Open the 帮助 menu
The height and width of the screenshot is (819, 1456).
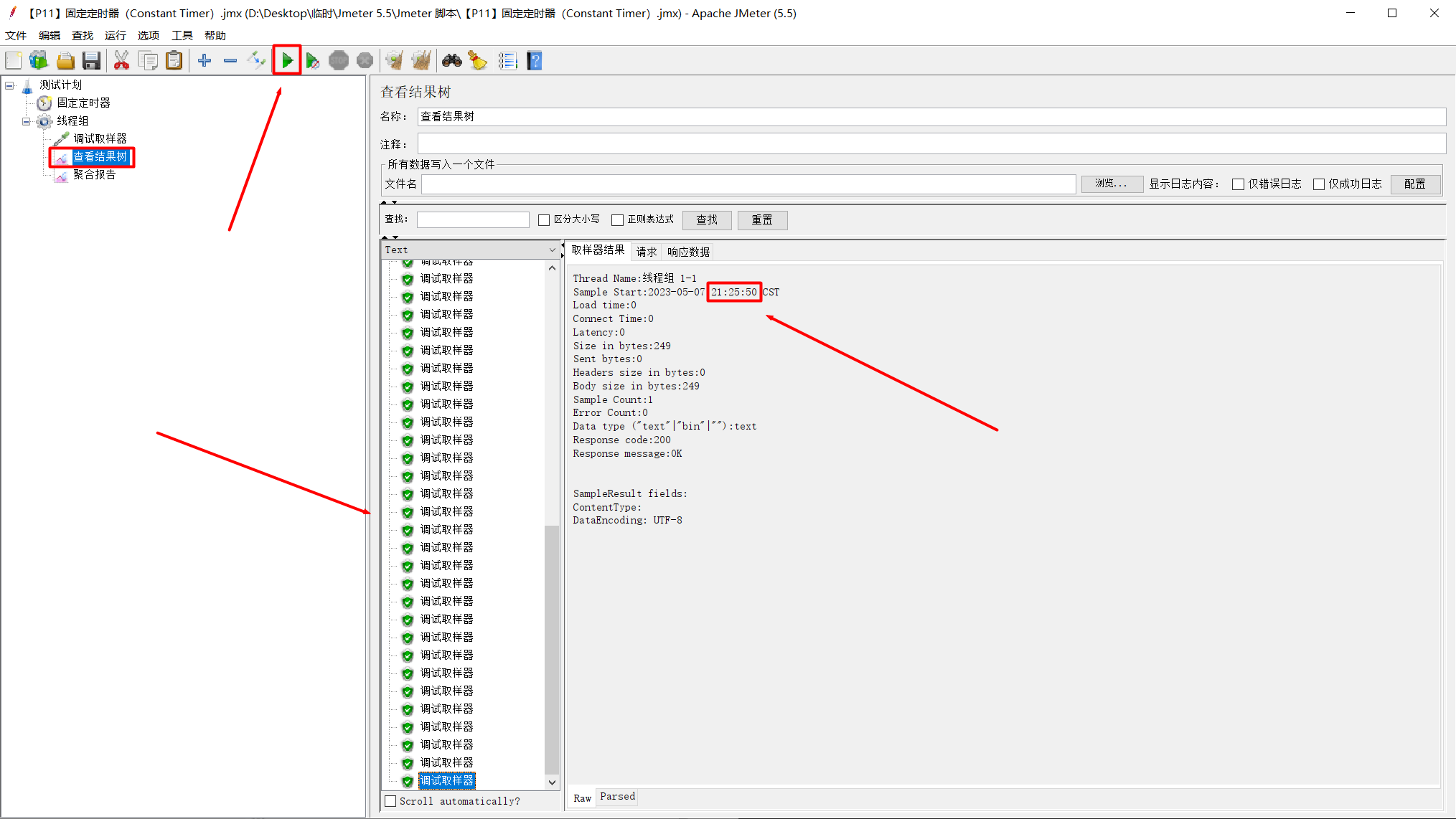click(x=215, y=35)
